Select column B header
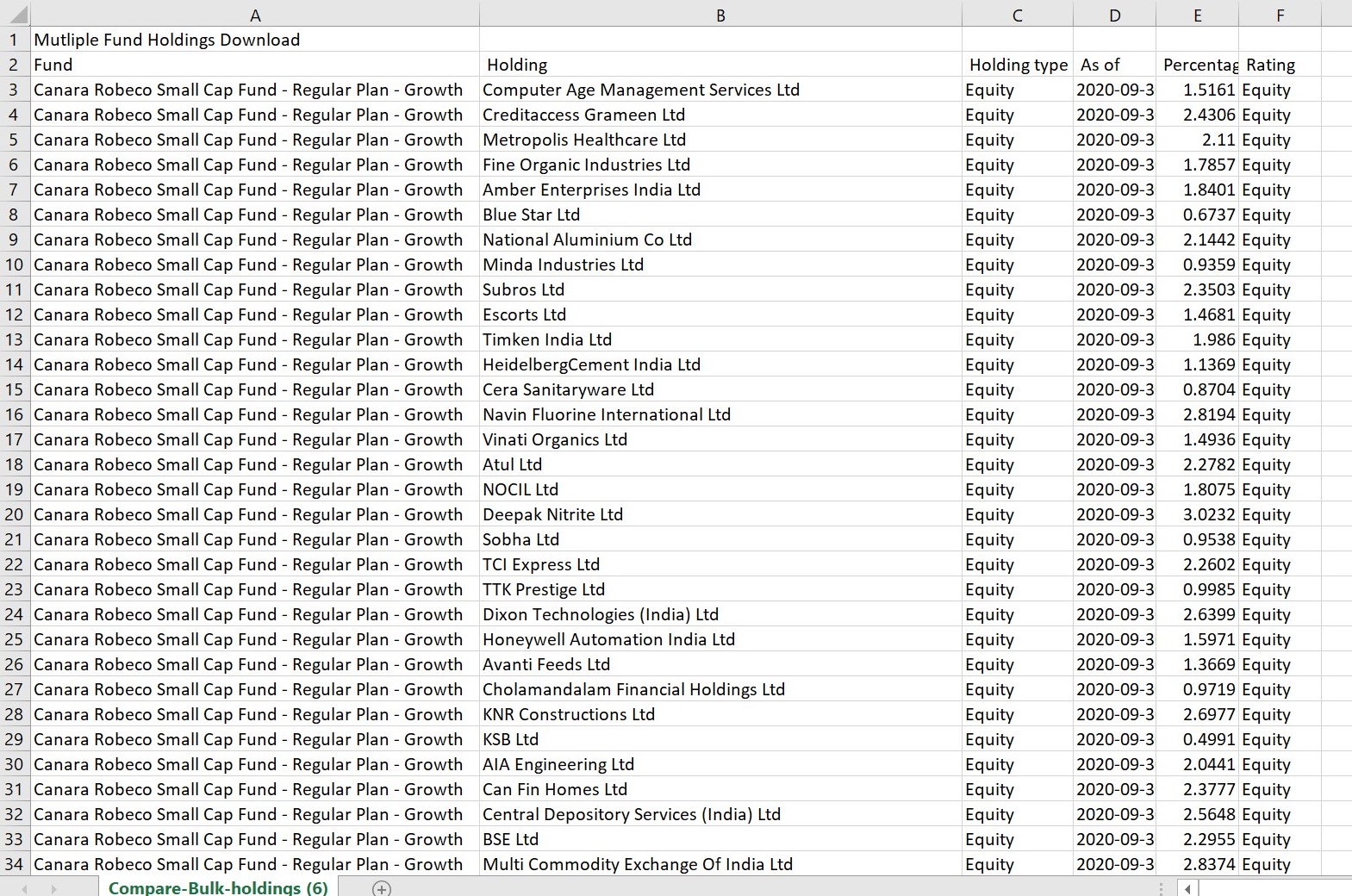This screenshot has width=1352, height=896. point(720,15)
